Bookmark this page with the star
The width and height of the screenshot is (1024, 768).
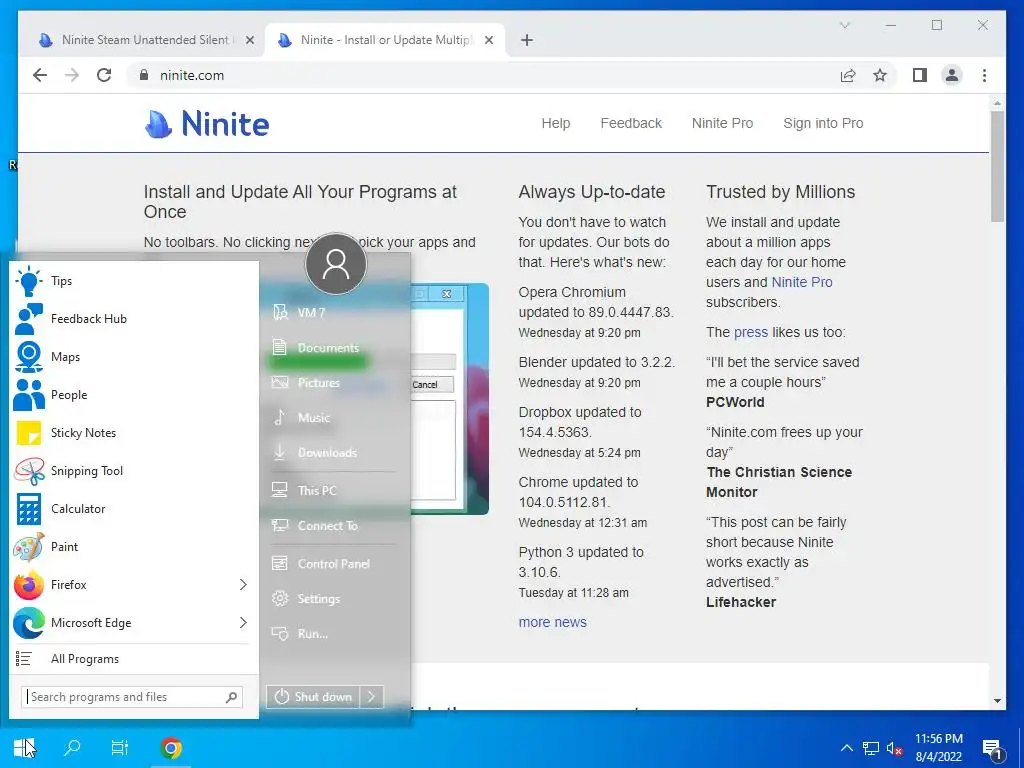tap(880, 75)
